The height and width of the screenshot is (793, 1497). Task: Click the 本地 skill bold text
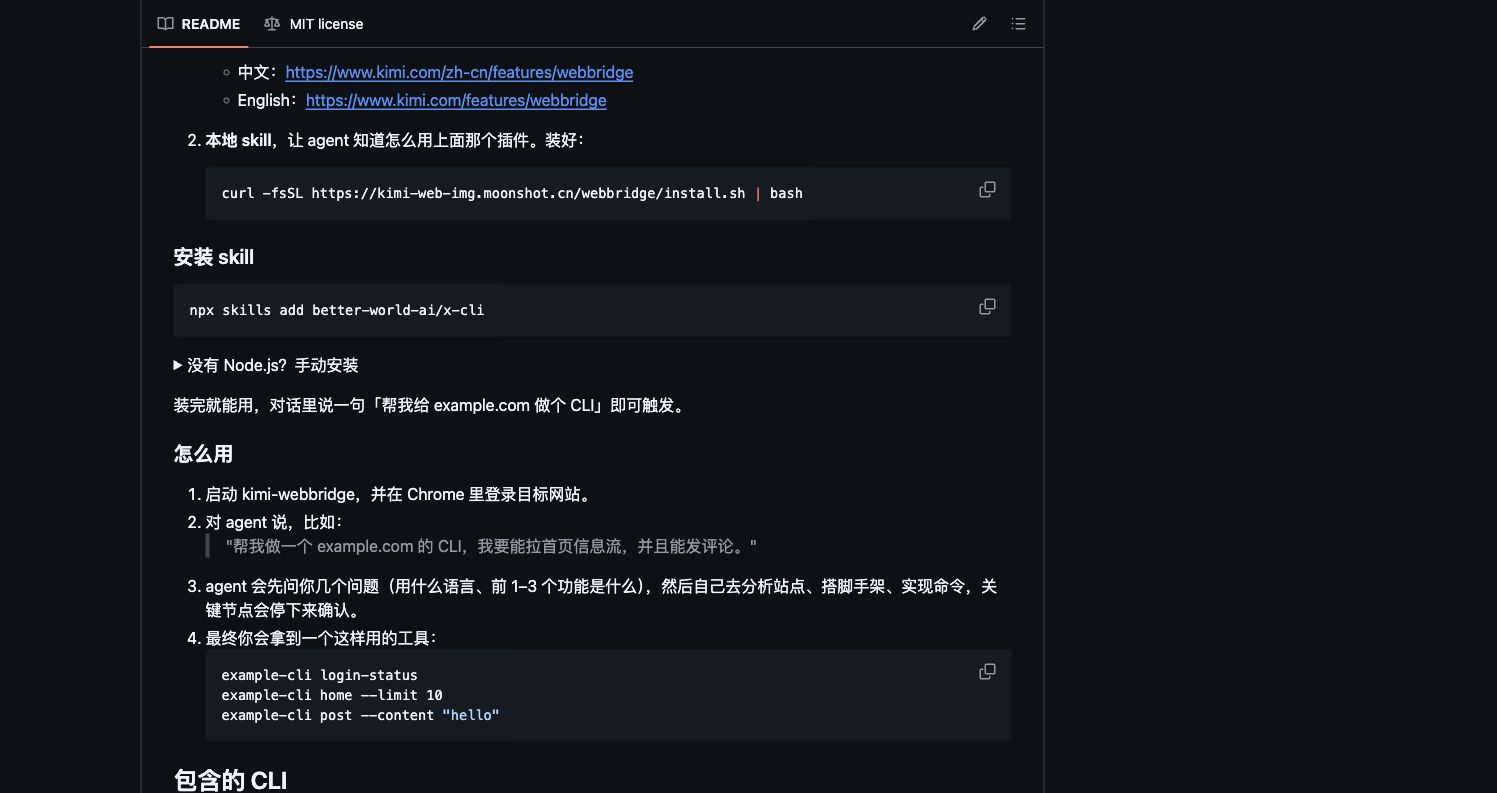pyautogui.click(x=238, y=140)
